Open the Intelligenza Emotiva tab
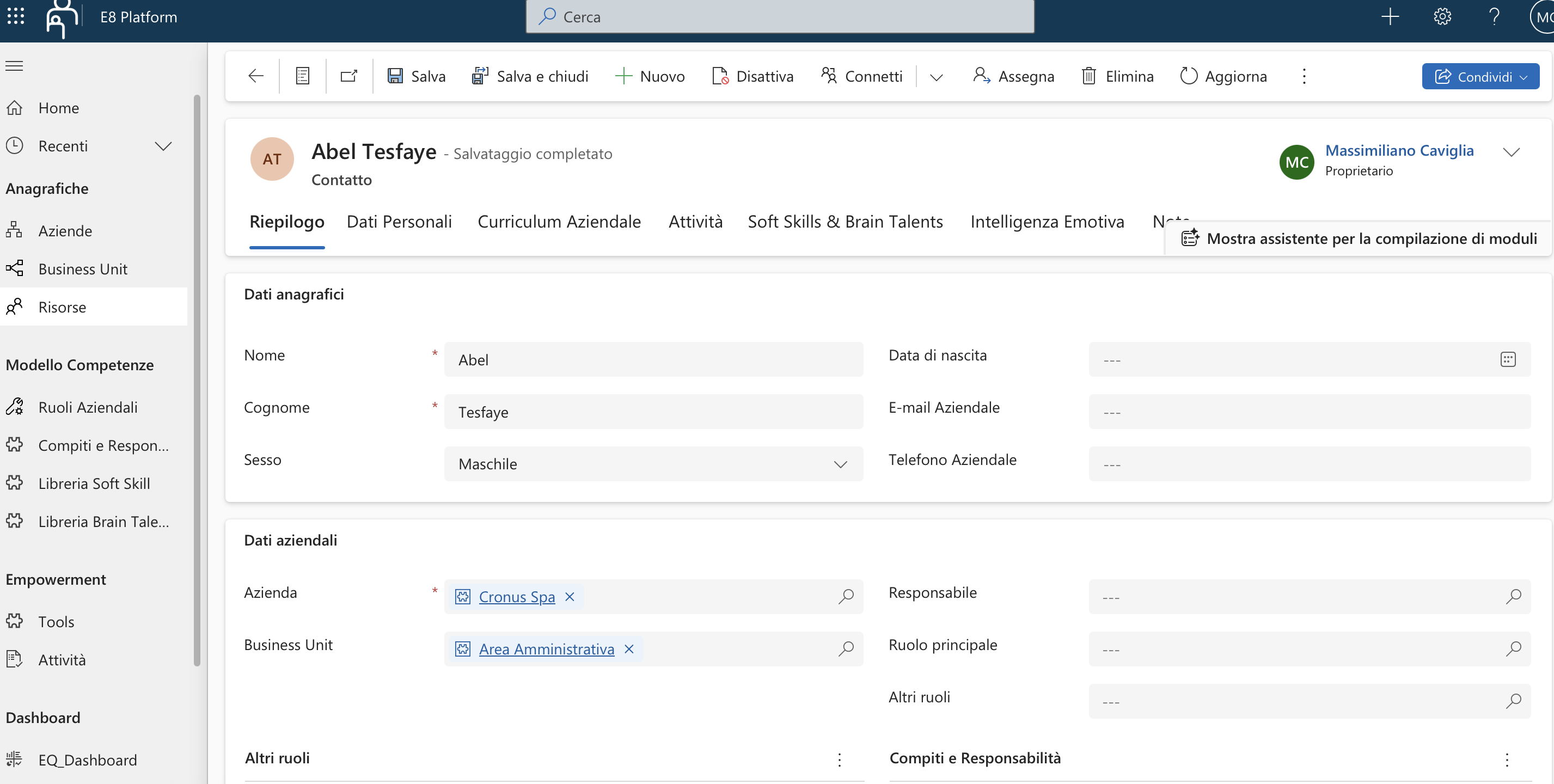 1047,222
